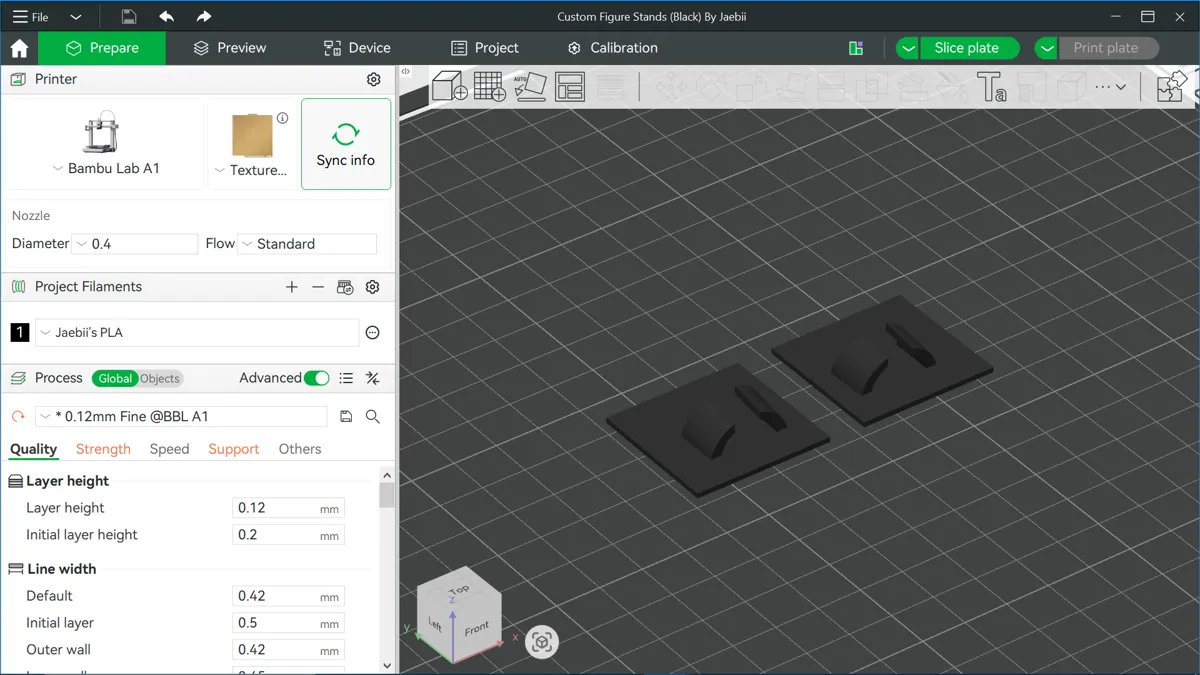
Task: Click the Assembly view puzzle icon
Action: pyautogui.click(x=1171, y=86)
